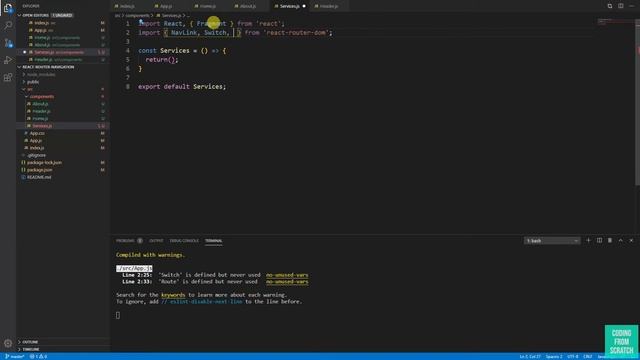The width and height of the screenshot is (640, 360).
Task: Open Header.js in the Open Editors list
Action: [x=63, y=60]
